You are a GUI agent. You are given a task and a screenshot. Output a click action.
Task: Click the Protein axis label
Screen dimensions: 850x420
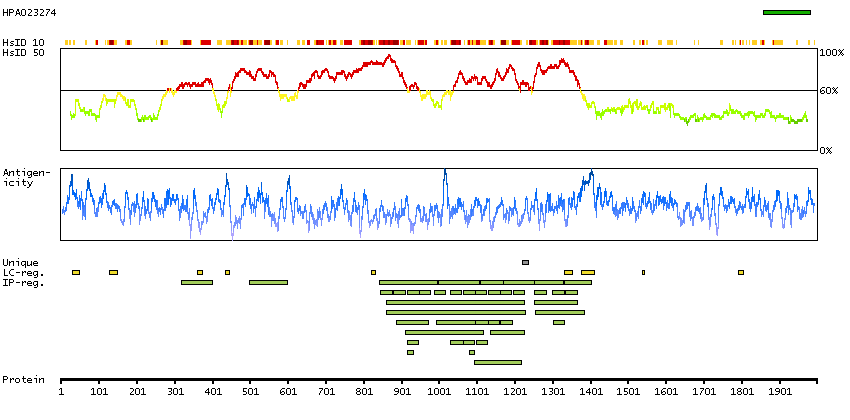pos(22,380)
